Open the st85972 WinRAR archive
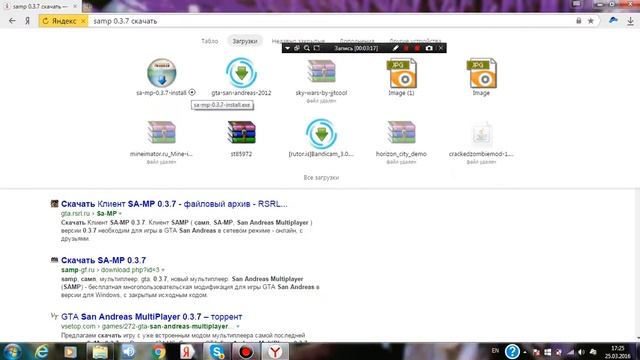Screen dimensions: 640x360 pyautogui.click(x=241, y=133)
